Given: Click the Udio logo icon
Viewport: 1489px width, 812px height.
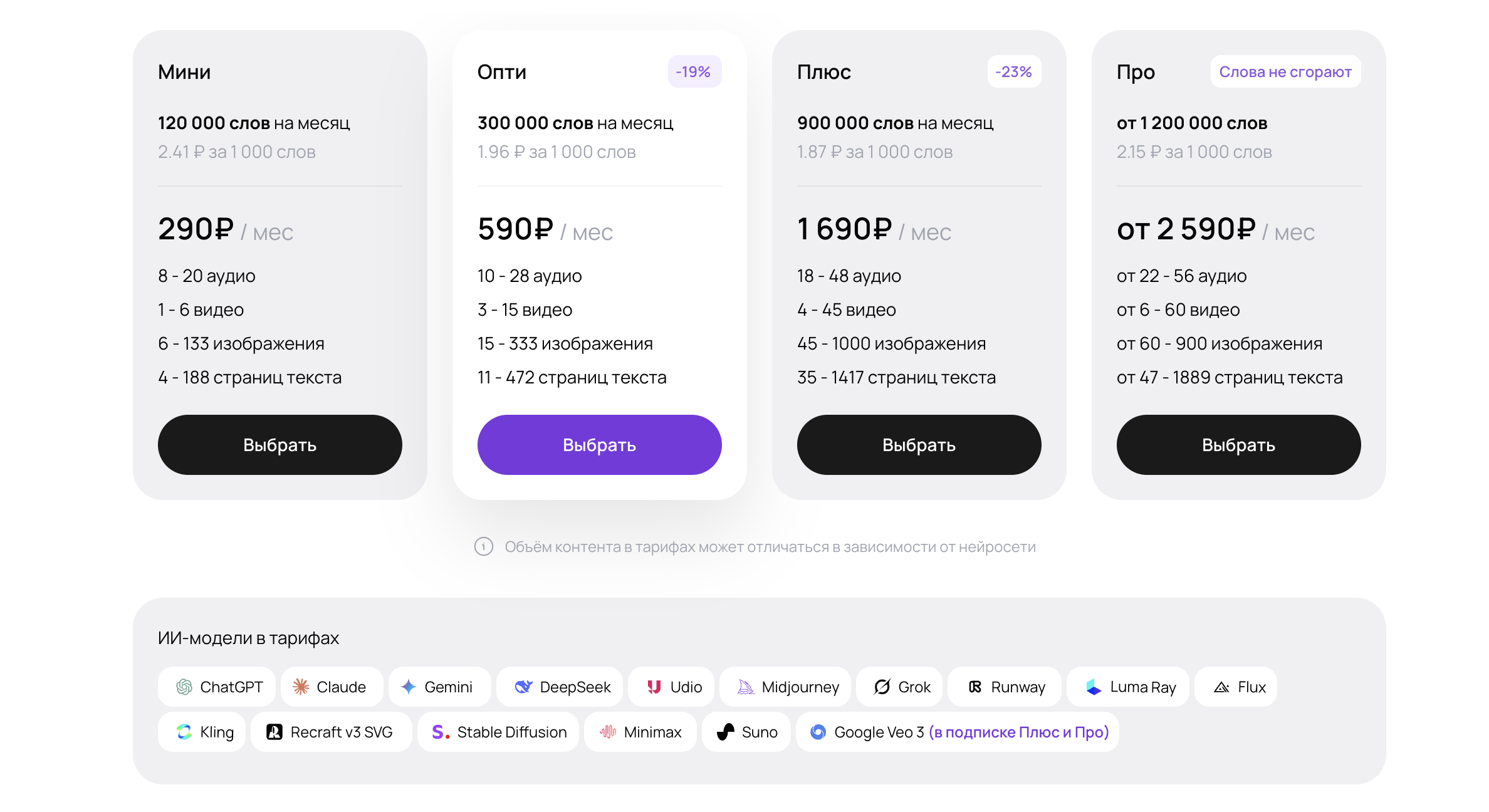Looking at the screenshot, I should click(654, 687).
